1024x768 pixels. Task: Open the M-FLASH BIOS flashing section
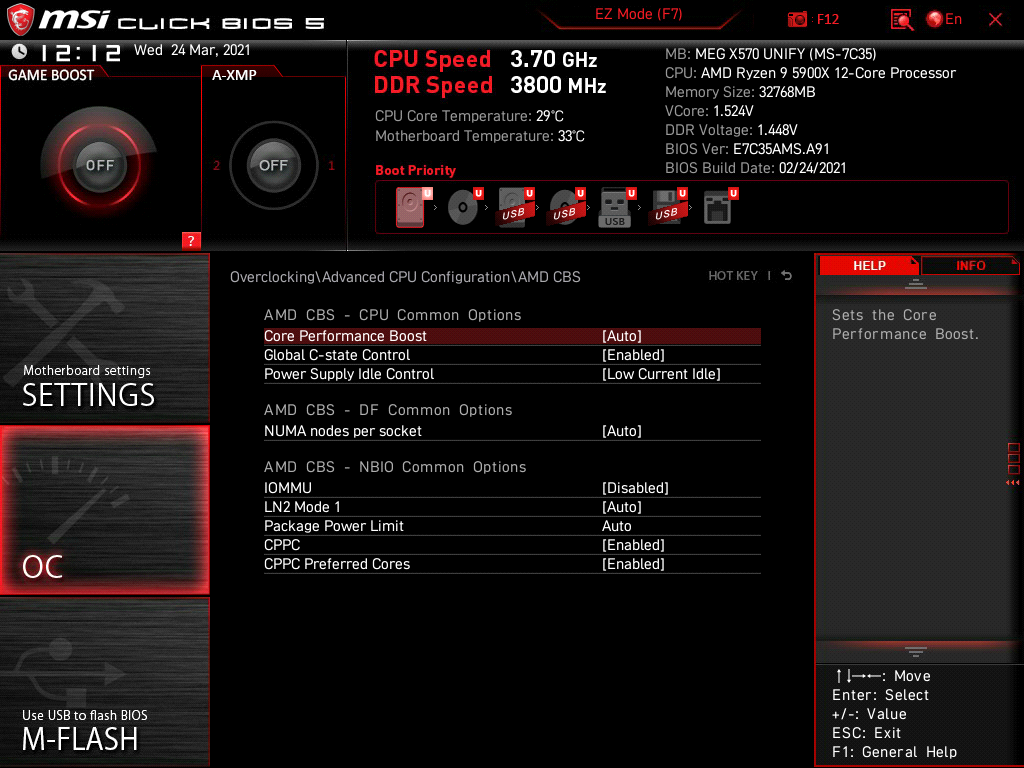[x=104, y=682]
